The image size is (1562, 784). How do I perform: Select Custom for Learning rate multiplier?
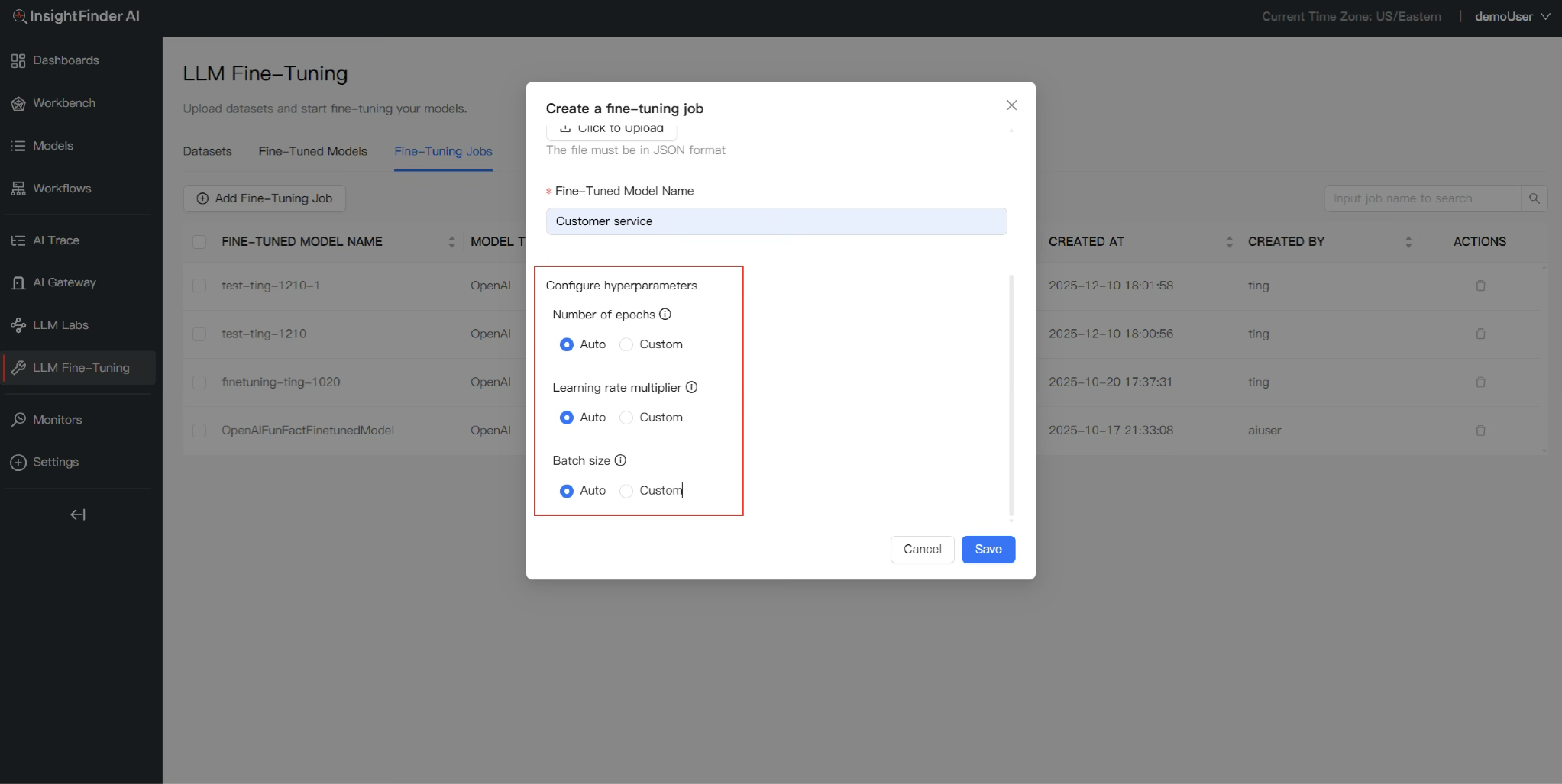click(x=626, y=418)
